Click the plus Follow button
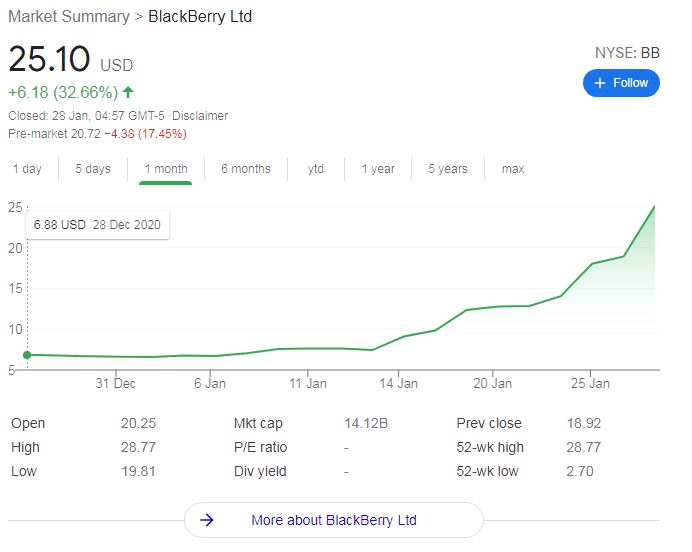This screenshot has width=692, height=552. (621, 83)
